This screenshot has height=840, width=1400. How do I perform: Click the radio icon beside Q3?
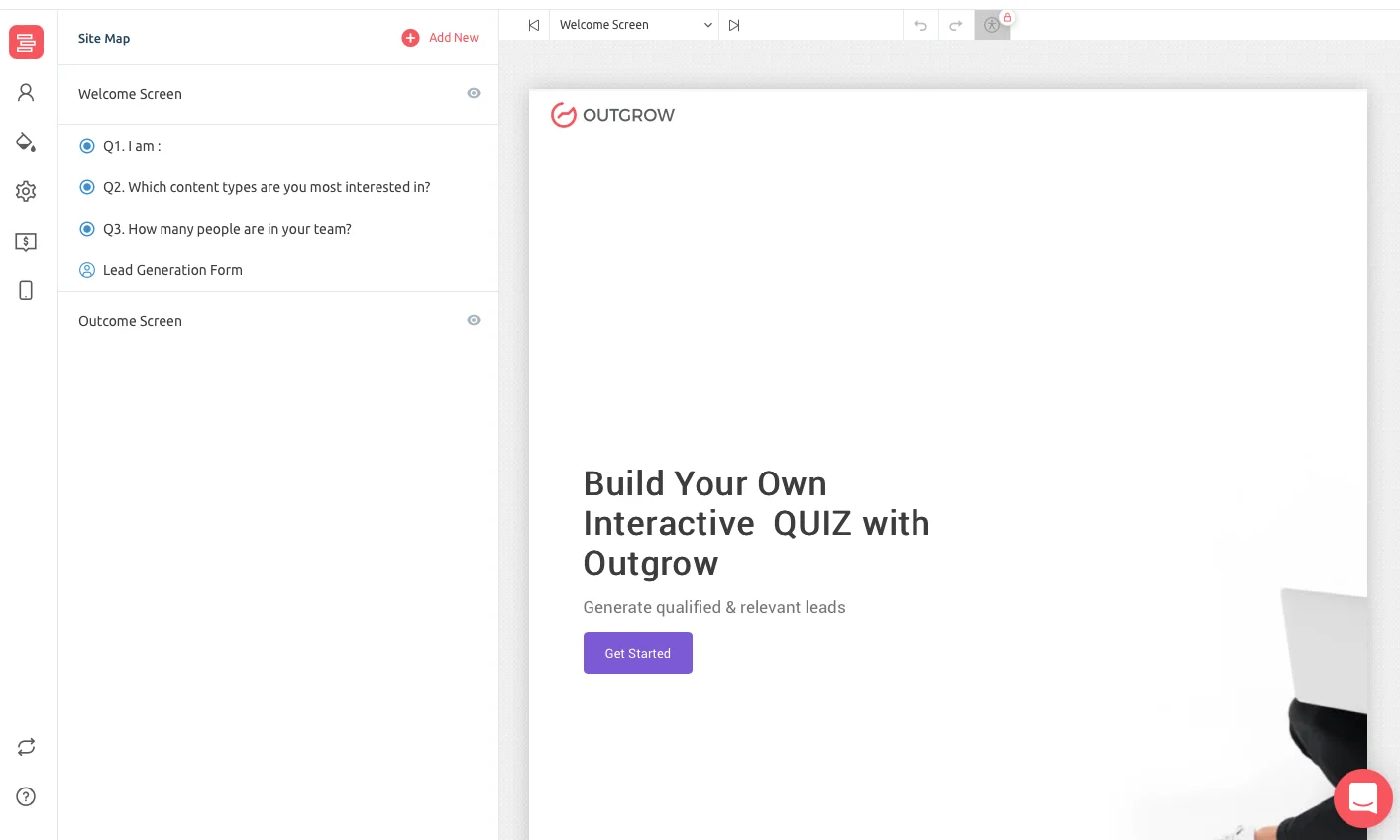pos(87,229)
